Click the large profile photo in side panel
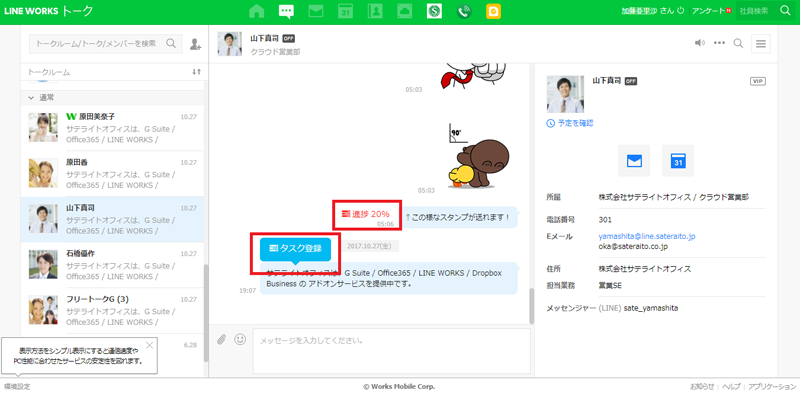This screenshot has width=800, height=393. (565, 94)
